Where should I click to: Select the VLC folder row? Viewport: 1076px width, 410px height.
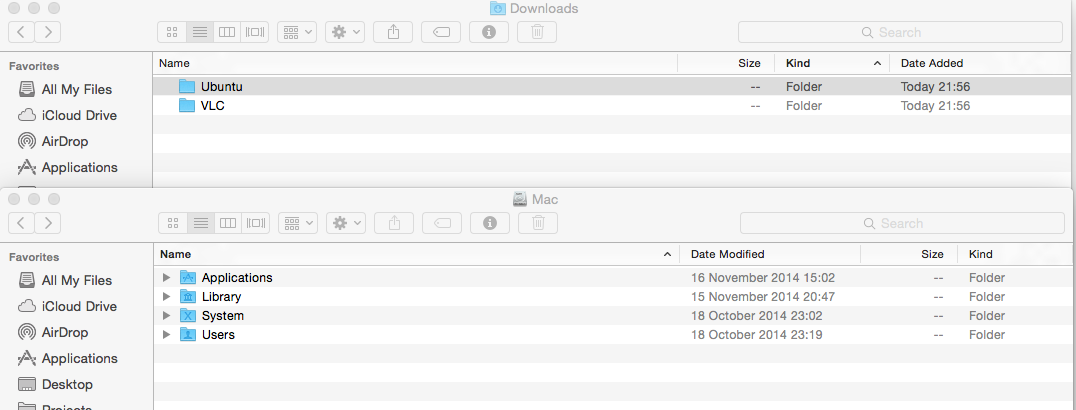[x=614, y=106]
